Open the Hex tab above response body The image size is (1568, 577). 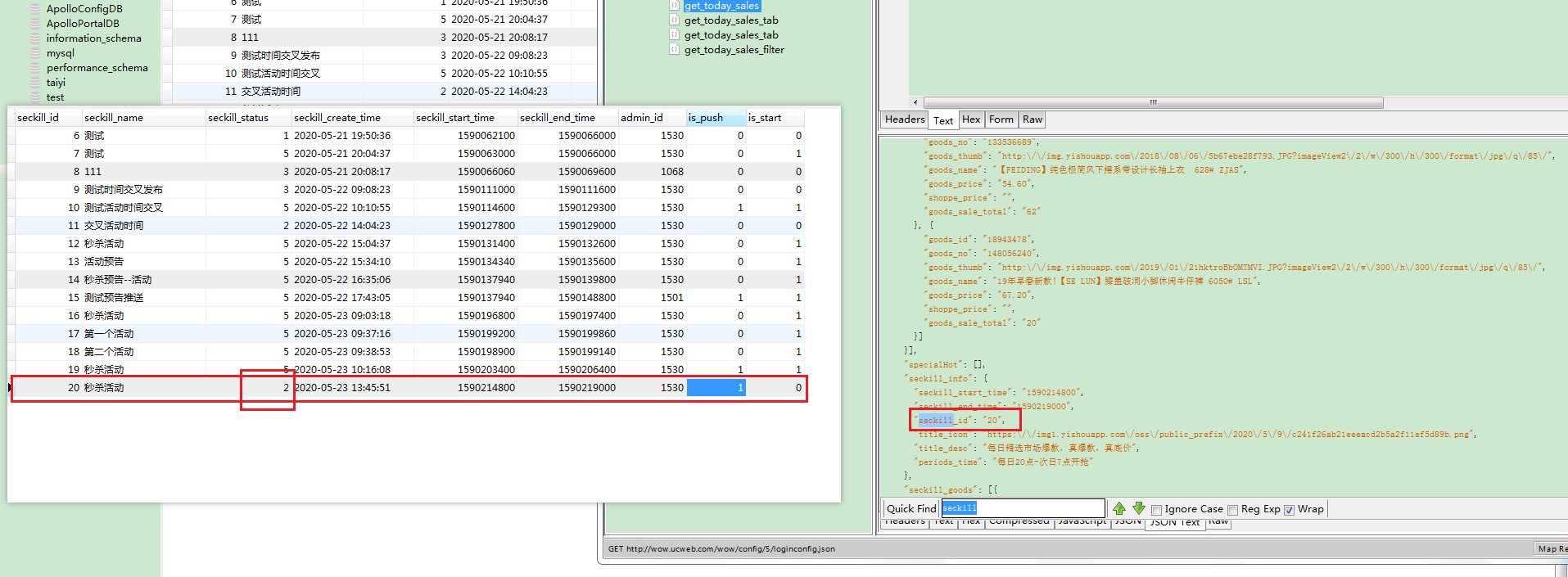971,119
